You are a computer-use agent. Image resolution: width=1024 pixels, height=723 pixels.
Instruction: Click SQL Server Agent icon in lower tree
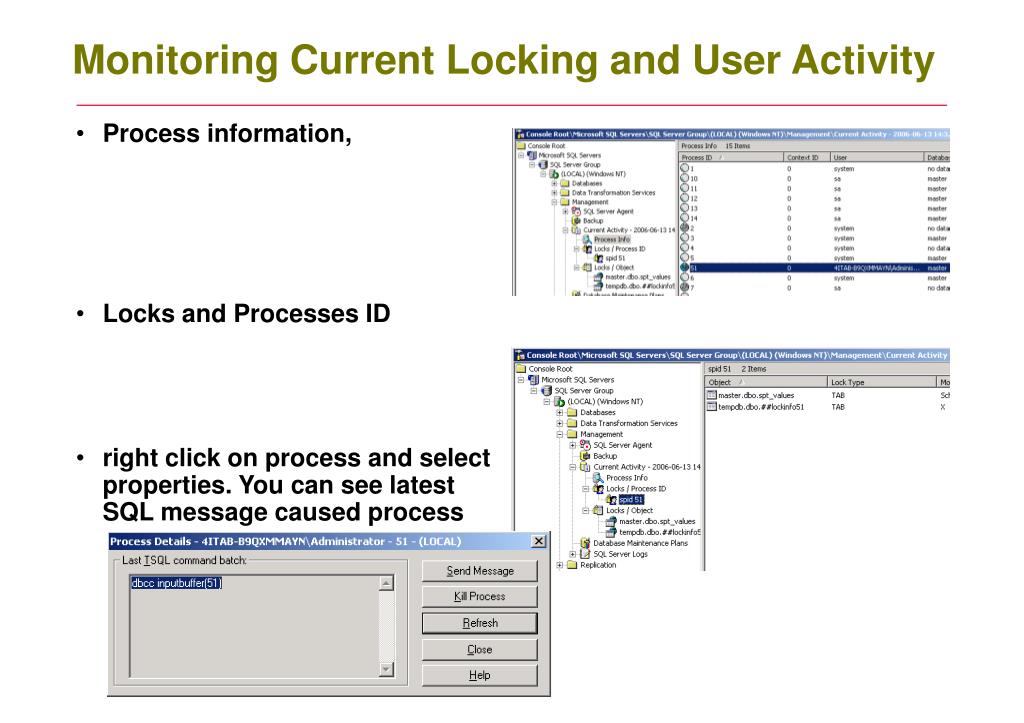(x=583, y=445)
